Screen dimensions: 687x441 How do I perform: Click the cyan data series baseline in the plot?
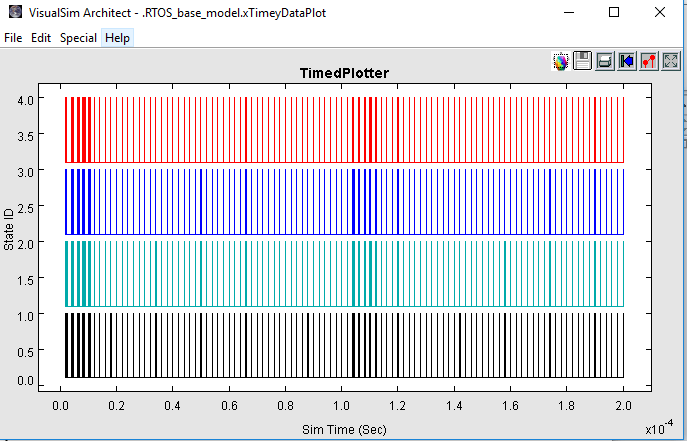[400, 306]
